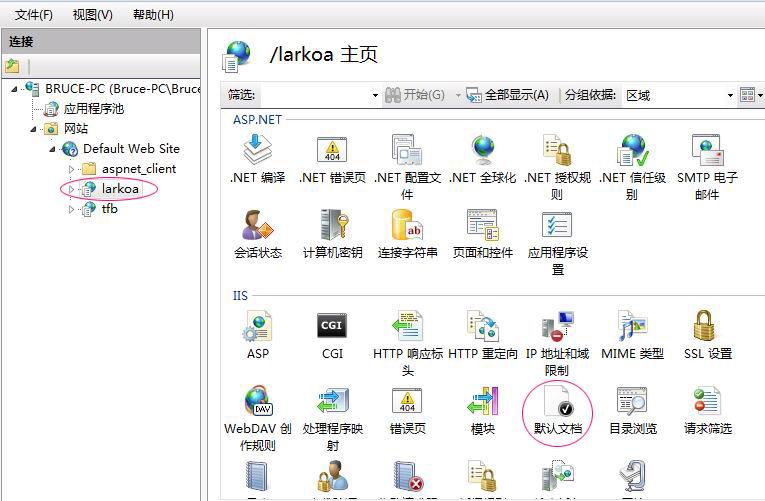Click the connect icon in 连接 toolbar
Screen dimensions: 765x501
[12, 65]
